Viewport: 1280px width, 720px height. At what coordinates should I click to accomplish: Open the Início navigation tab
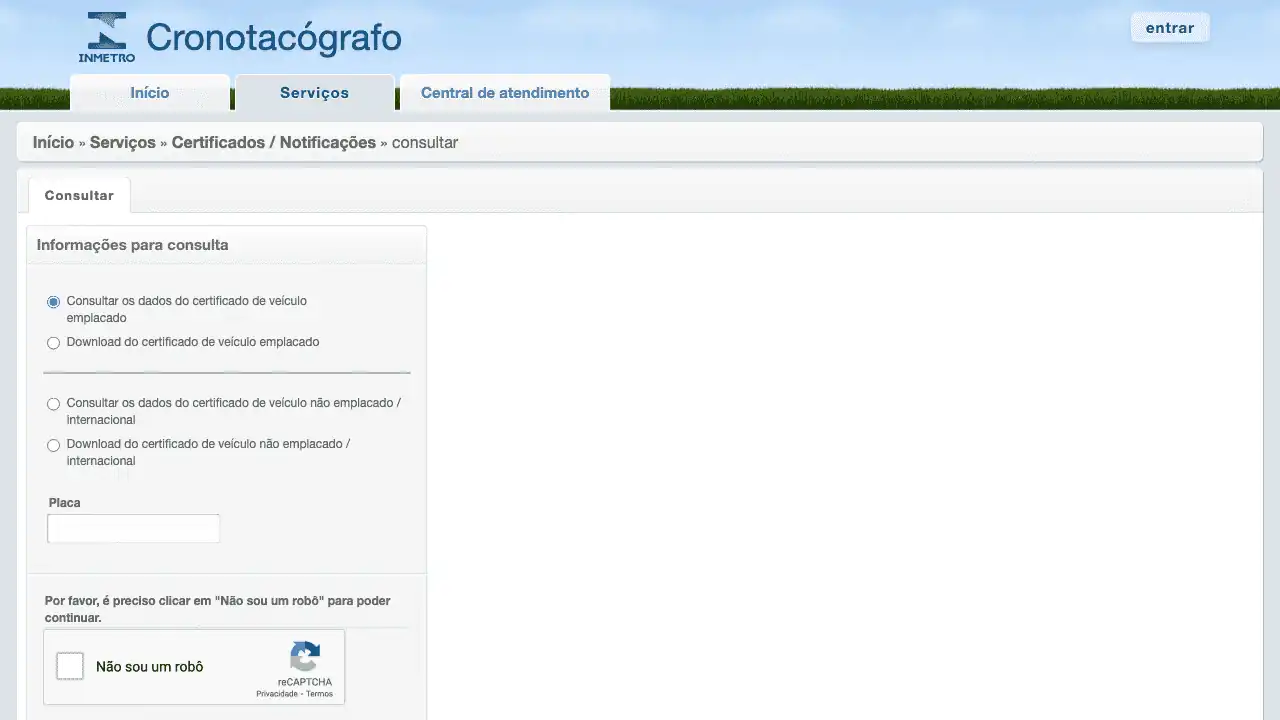[150, 93]
